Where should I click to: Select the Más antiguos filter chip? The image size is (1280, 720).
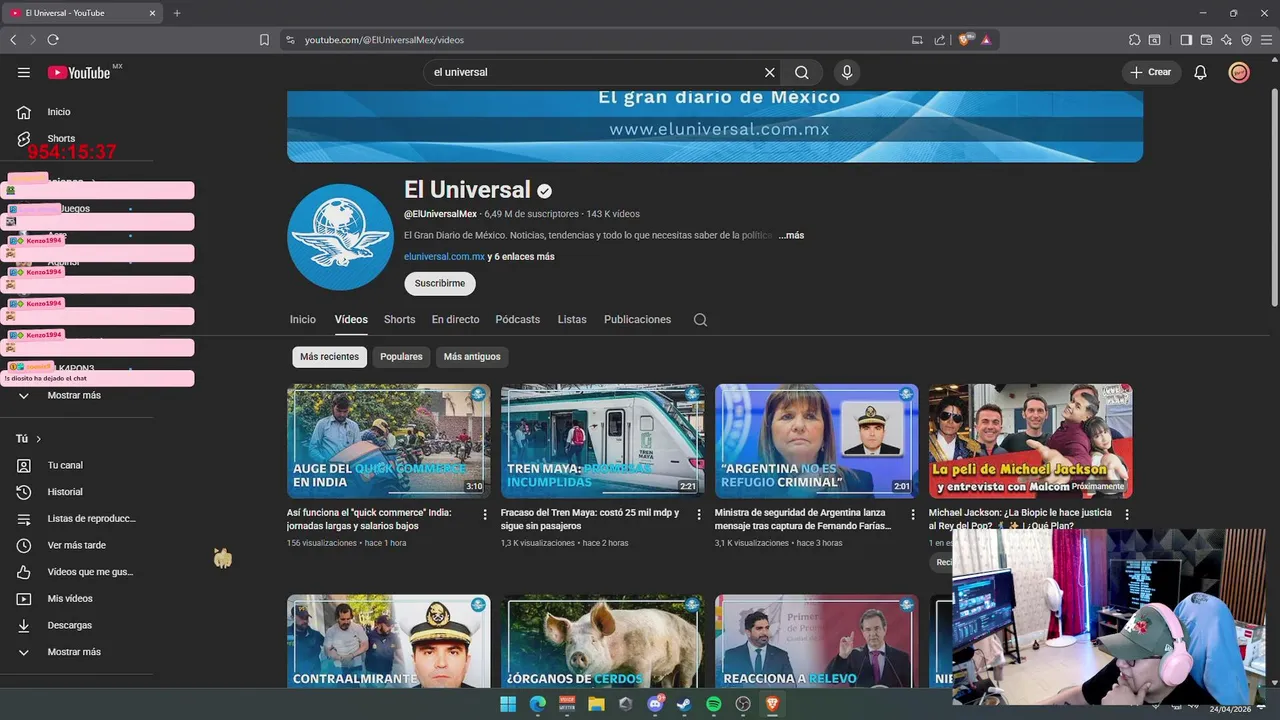coord(472,357)
